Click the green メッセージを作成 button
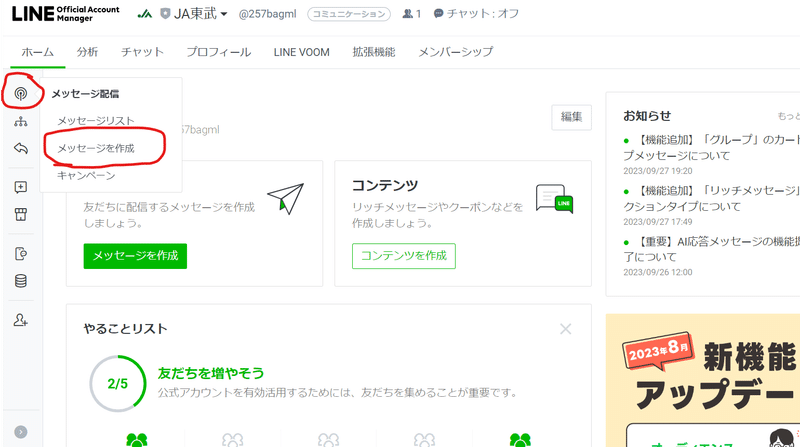Screen dimensions: 800x447 [135, 256]
